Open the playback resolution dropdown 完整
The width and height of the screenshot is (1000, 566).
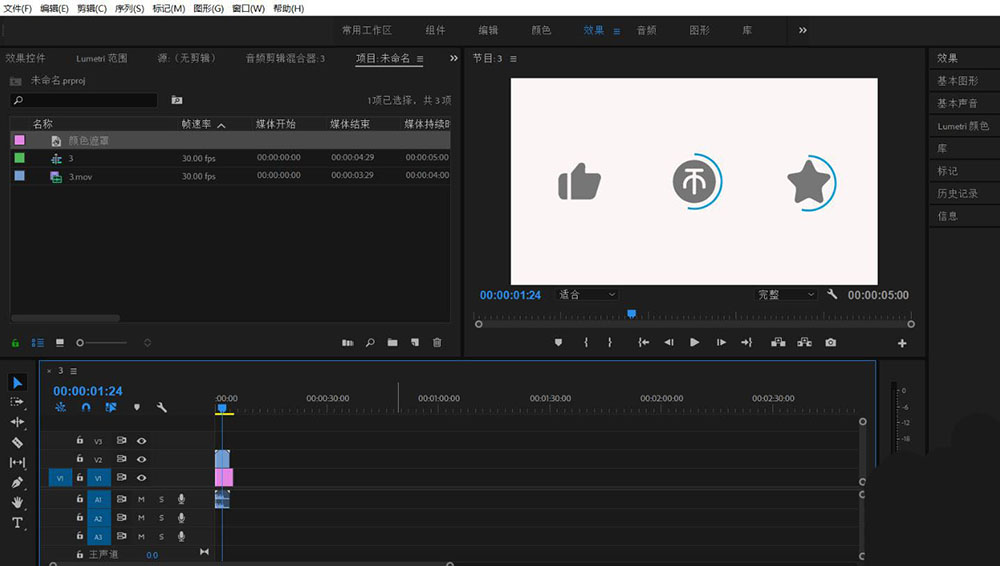click(786, 295)
